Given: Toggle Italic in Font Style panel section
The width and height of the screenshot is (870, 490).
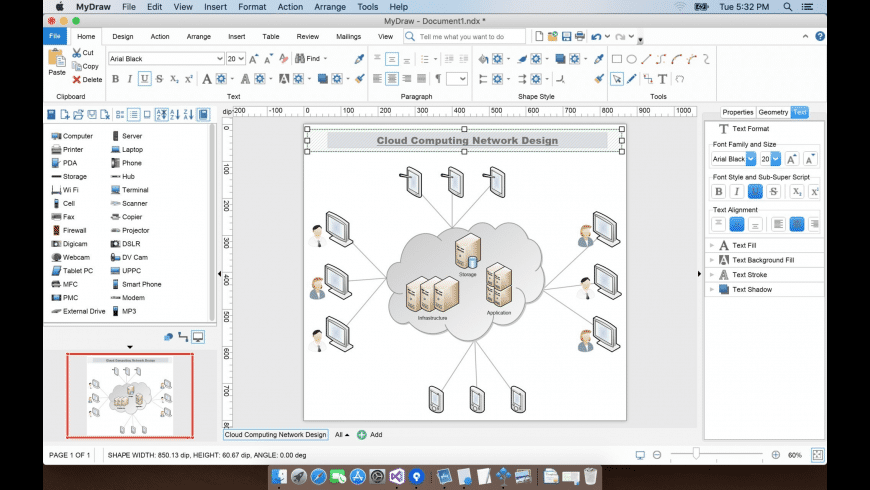Looking at the screenshot, I should pos(737,191).
